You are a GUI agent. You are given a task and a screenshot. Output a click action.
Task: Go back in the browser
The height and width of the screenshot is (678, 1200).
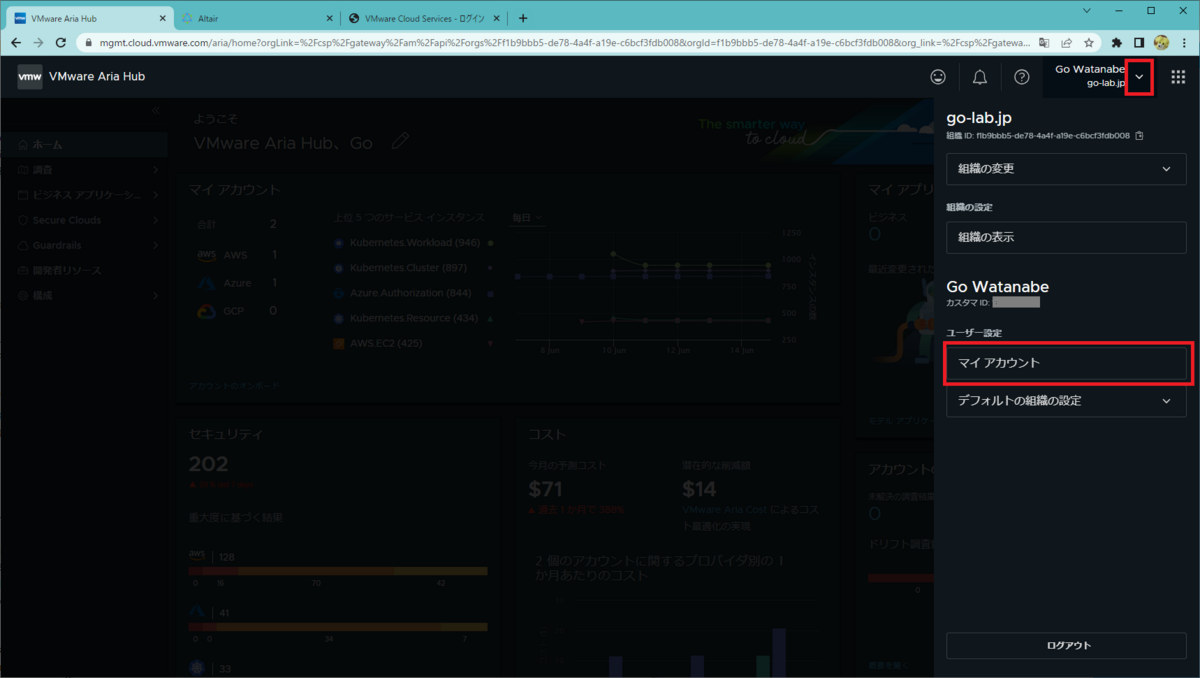click(16, 43)
